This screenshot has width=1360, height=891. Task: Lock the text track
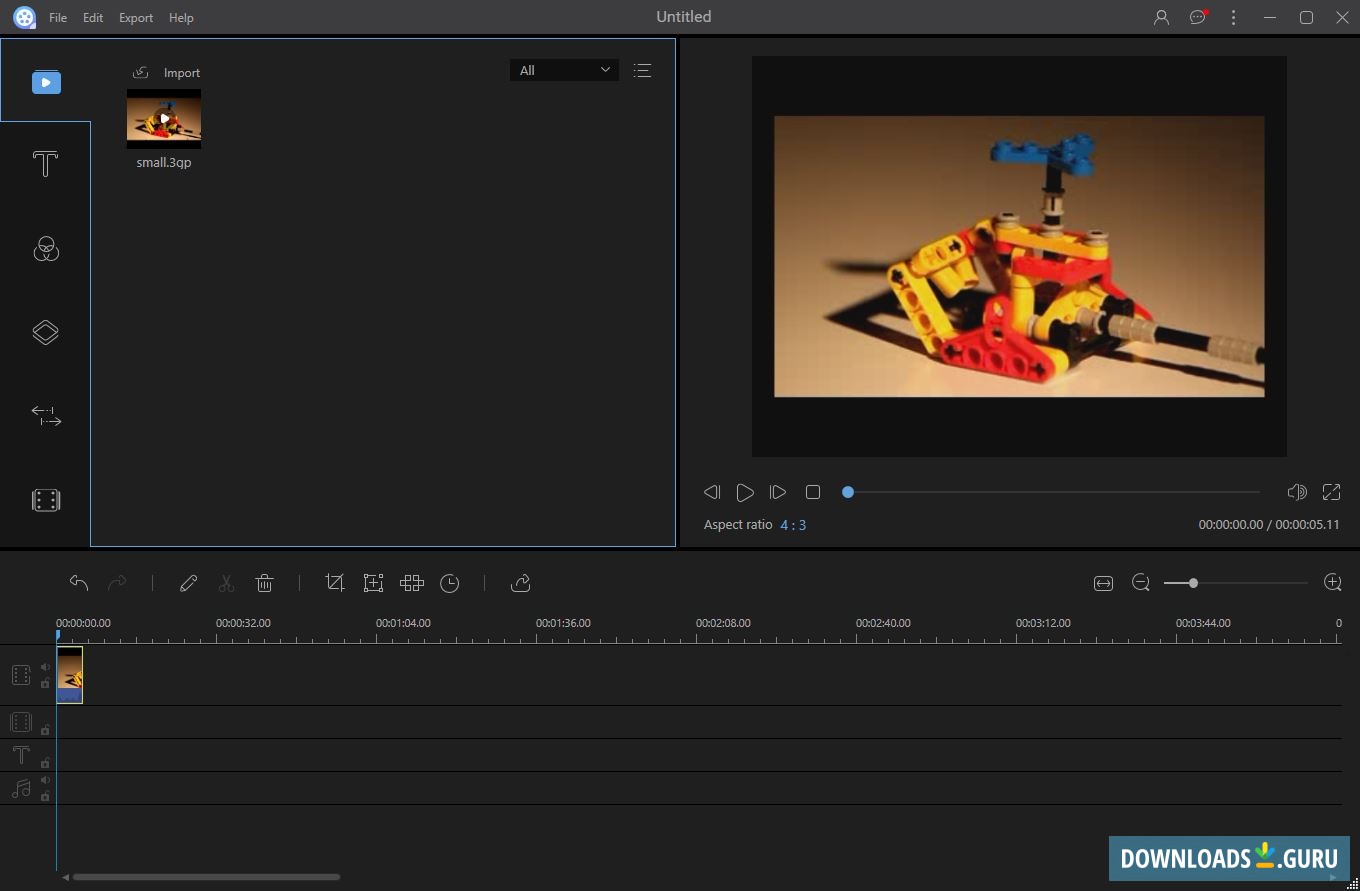point(45,762)
